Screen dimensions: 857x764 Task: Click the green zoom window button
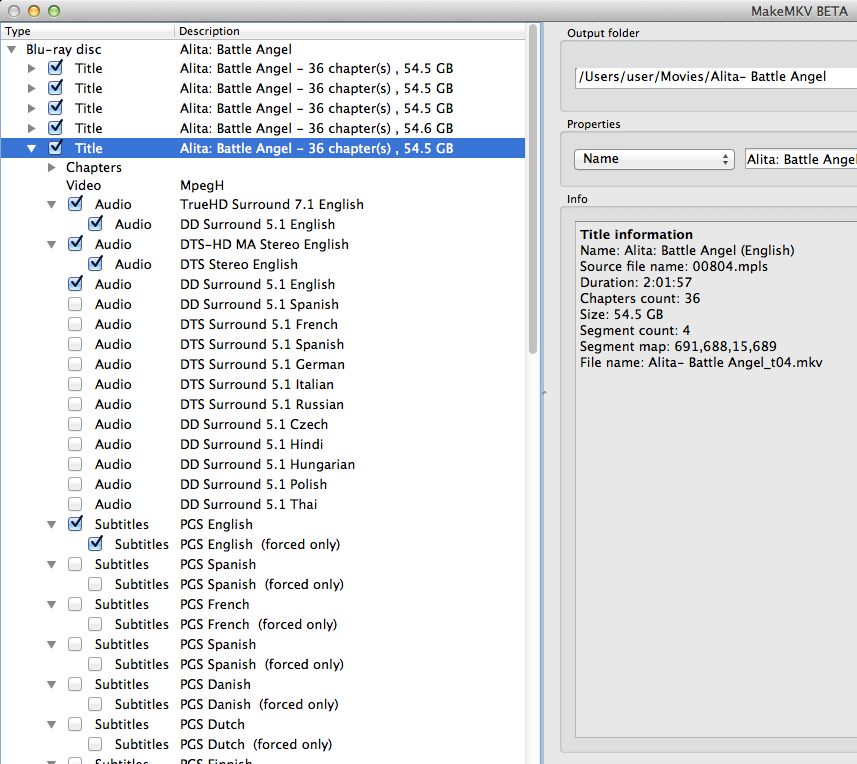coord(54,11)
